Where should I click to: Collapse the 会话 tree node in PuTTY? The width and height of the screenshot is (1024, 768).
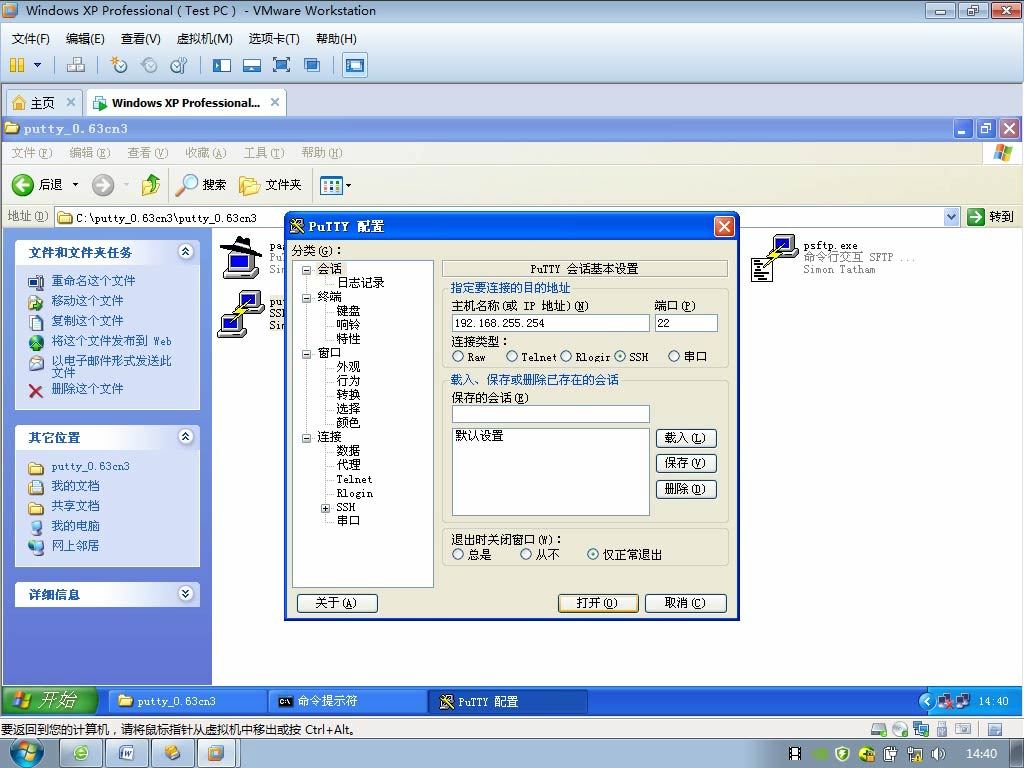coord(306,269)
